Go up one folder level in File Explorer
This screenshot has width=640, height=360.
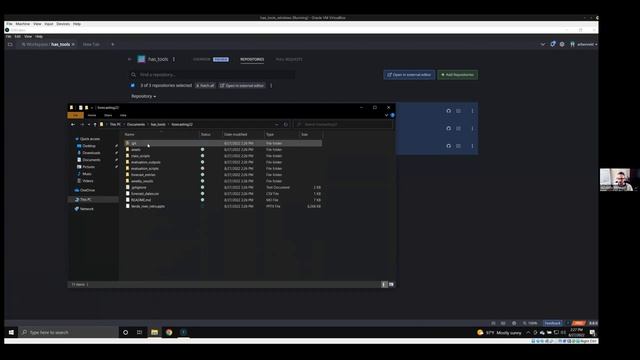tap(95, 124)
